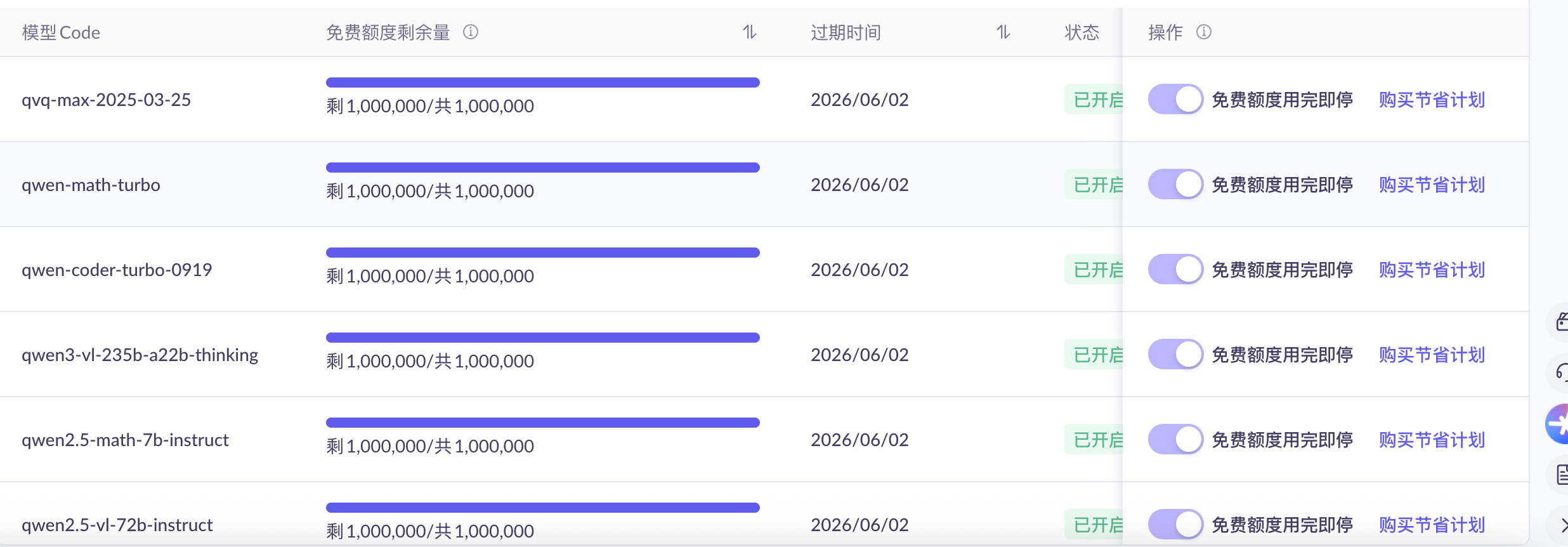This screenshot has height=547, width=1568.
Task: Click remaining quota text for qwen2.5-vl-72b-instruct
Action: click(430, 531)
